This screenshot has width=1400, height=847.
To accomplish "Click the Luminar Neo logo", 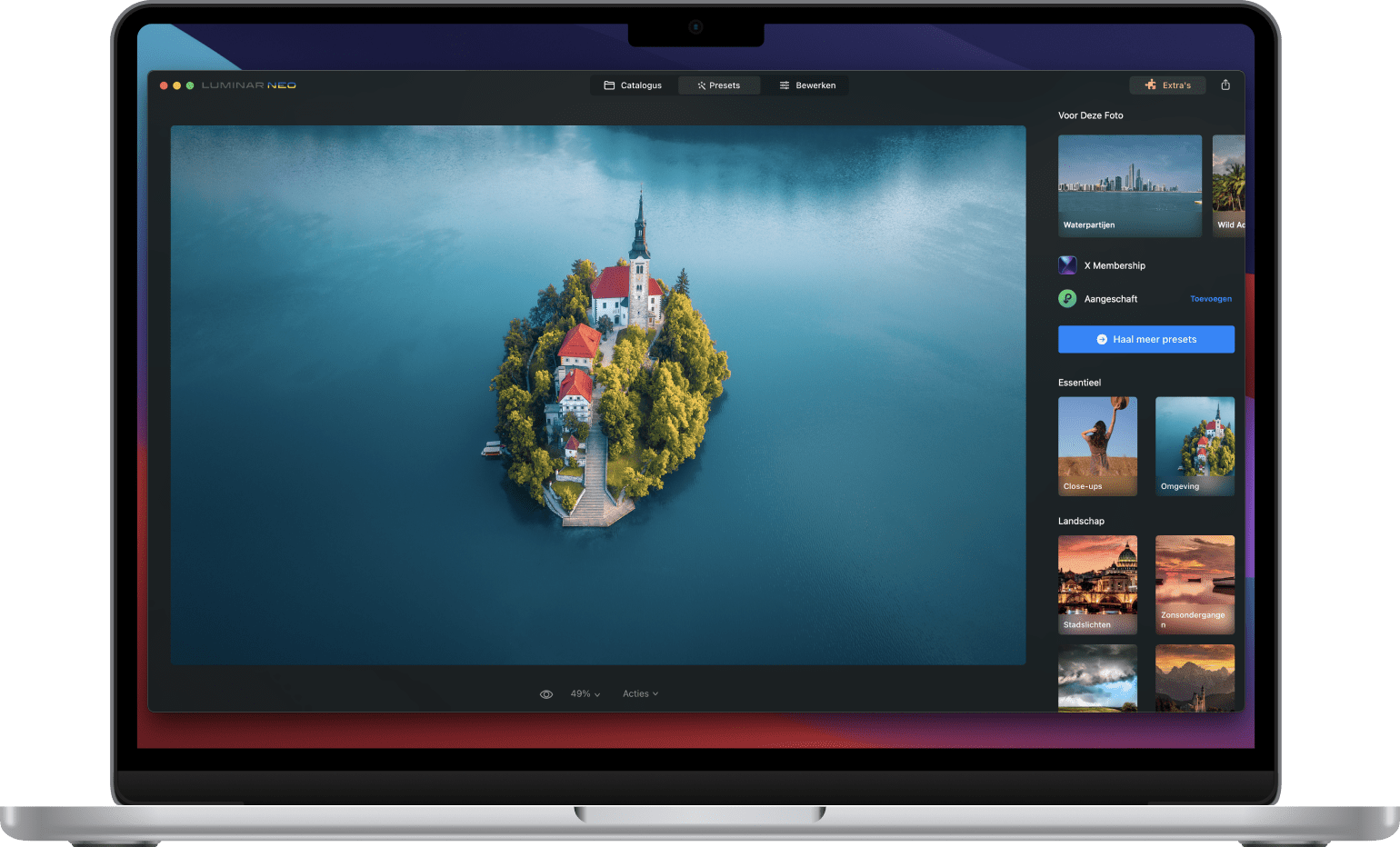I will click(248, 85).
